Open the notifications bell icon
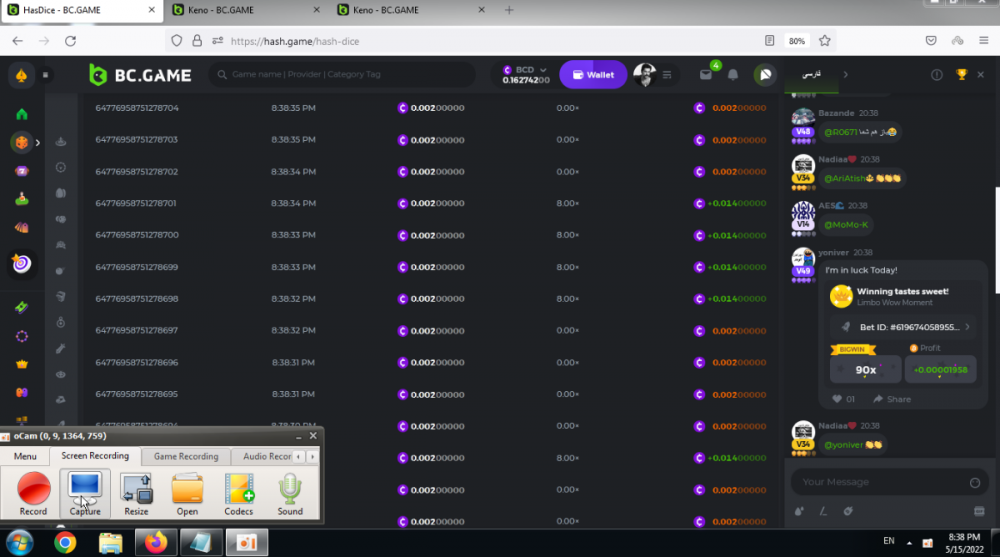 coord(733,75)
